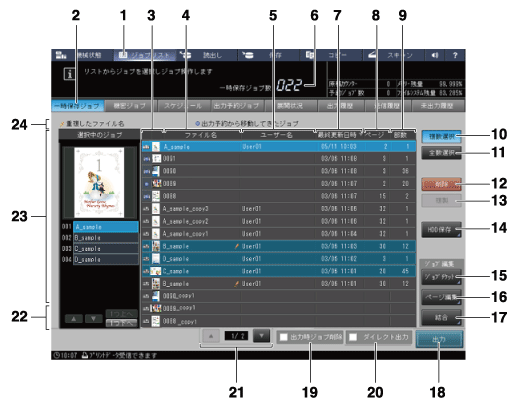This screenshot has width=517, height=399.
Task: Go to previous list page with up arrow
Action: coord(211,336)
